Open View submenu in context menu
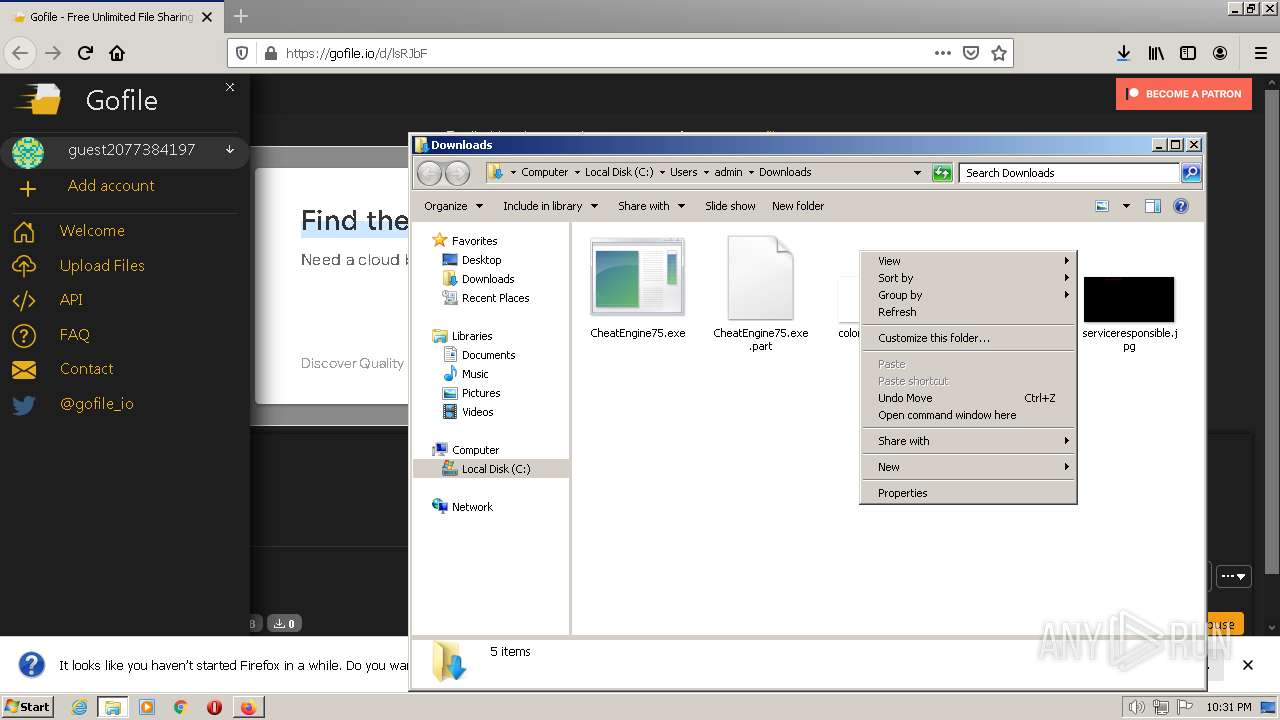 tap(968, 261)
